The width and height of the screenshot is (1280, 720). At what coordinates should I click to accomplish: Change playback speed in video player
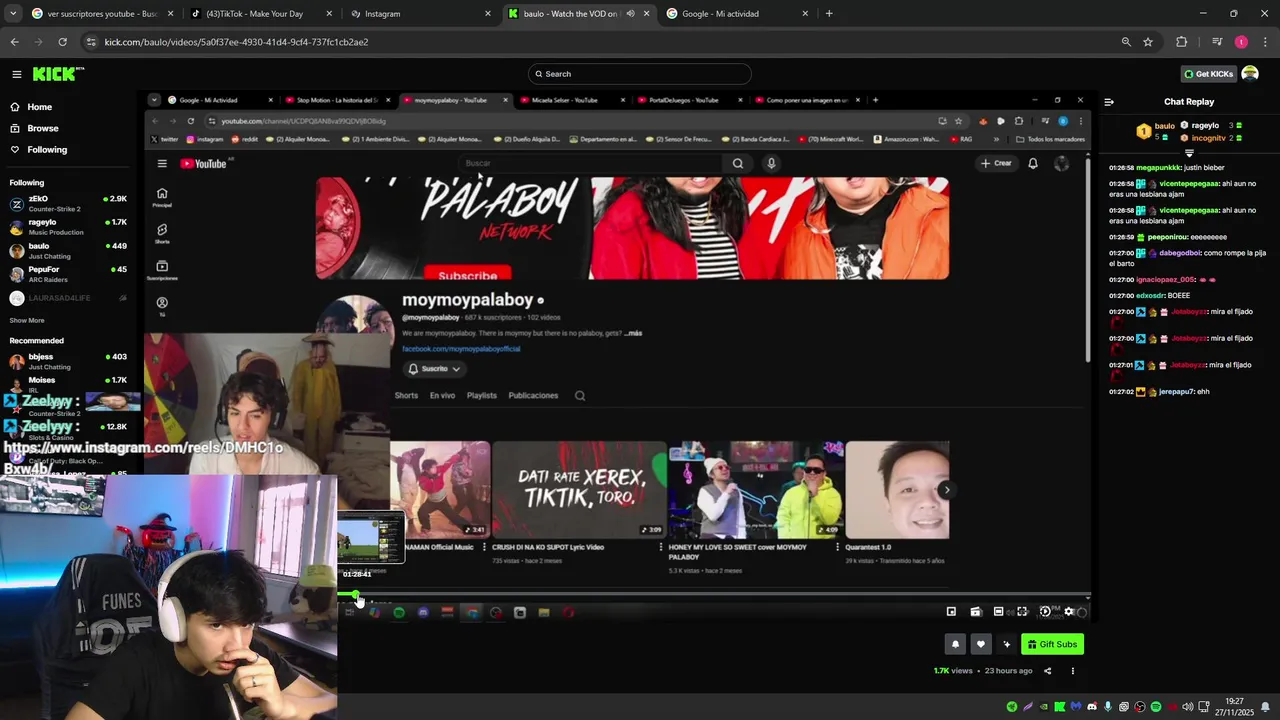[x=1045, y=612]
